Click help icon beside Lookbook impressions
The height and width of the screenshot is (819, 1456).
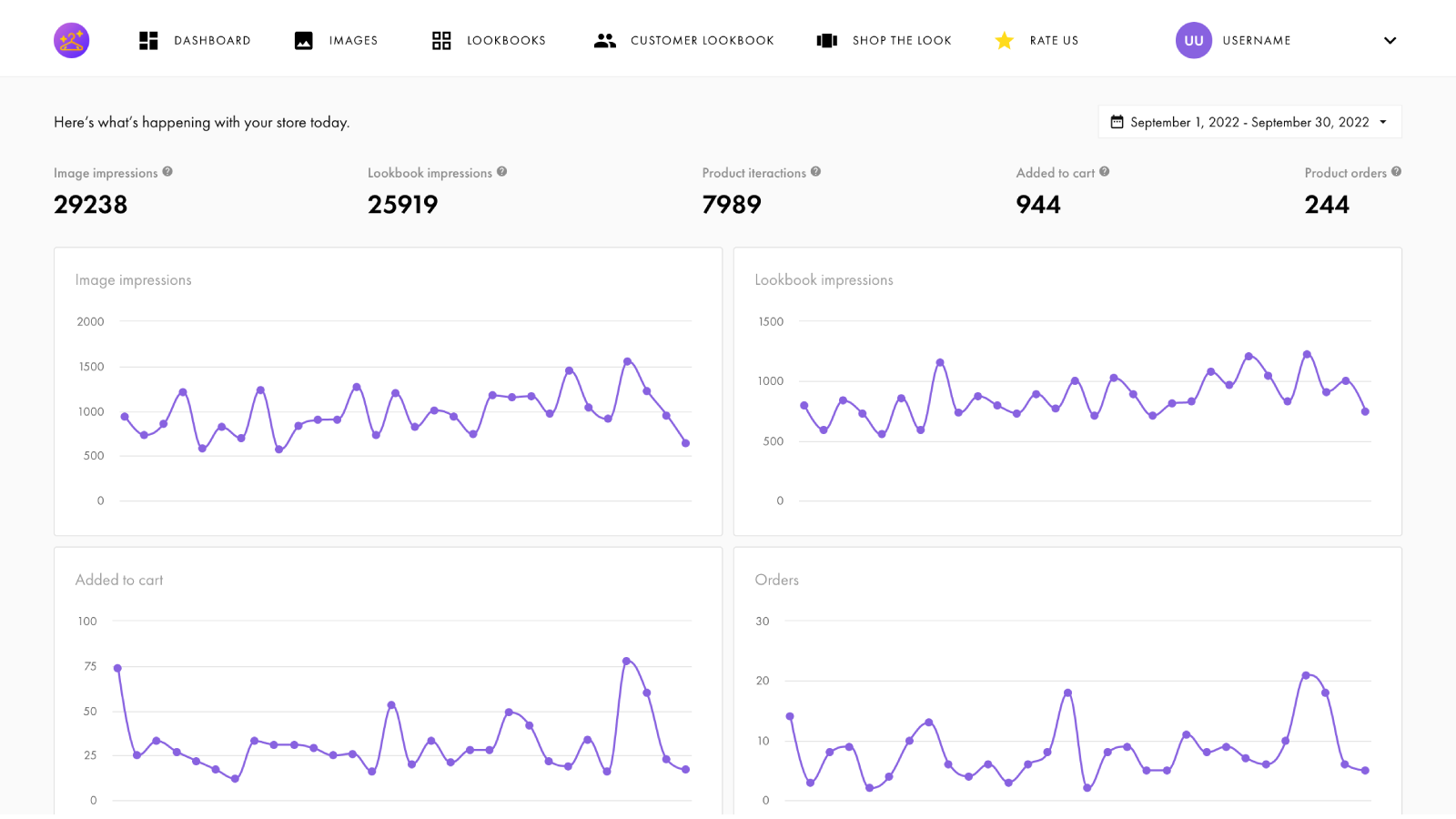501,171
